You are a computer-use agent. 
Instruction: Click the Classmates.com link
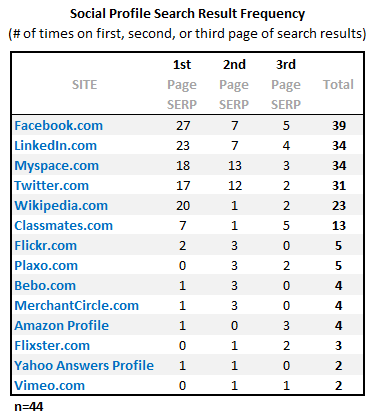pos(63,226)
